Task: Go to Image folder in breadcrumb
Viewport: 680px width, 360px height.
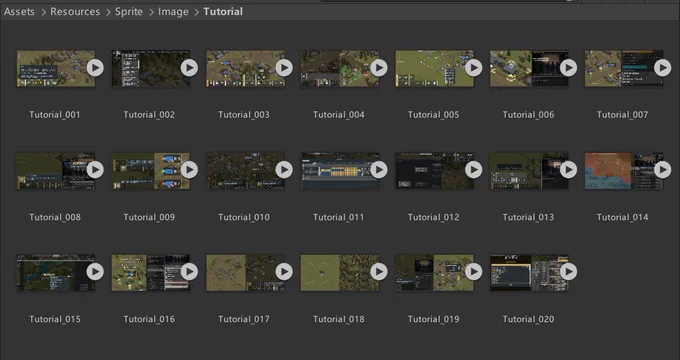Action: (x=173, y=12)
